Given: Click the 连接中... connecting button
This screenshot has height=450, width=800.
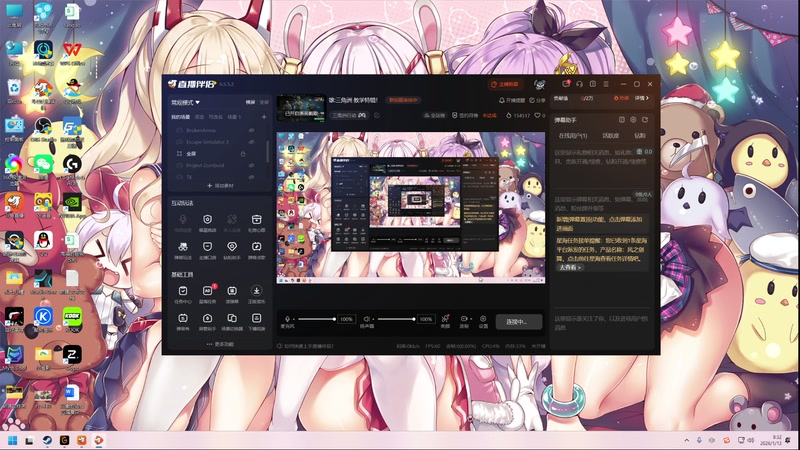Looking at the screenshot, I should coord(519,321).
